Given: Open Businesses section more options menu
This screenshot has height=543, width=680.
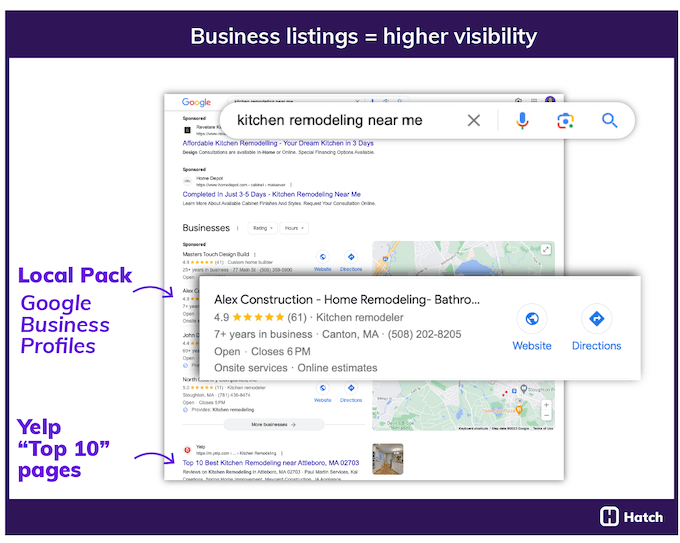Looking at the screenshot, I should 237,228.
